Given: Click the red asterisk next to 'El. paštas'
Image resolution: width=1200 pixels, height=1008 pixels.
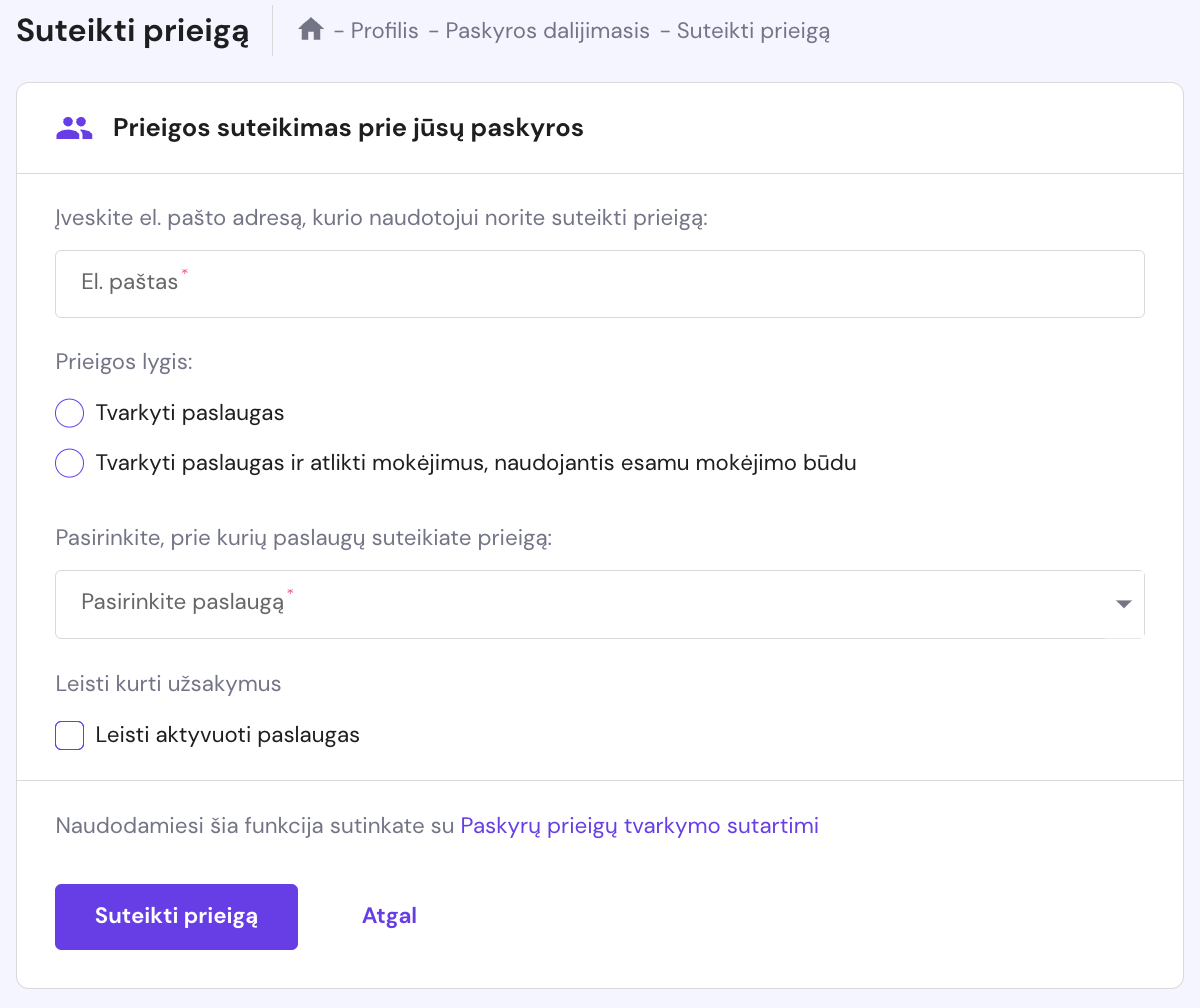Looking at the screenshot, I should [x=183, y=274].
